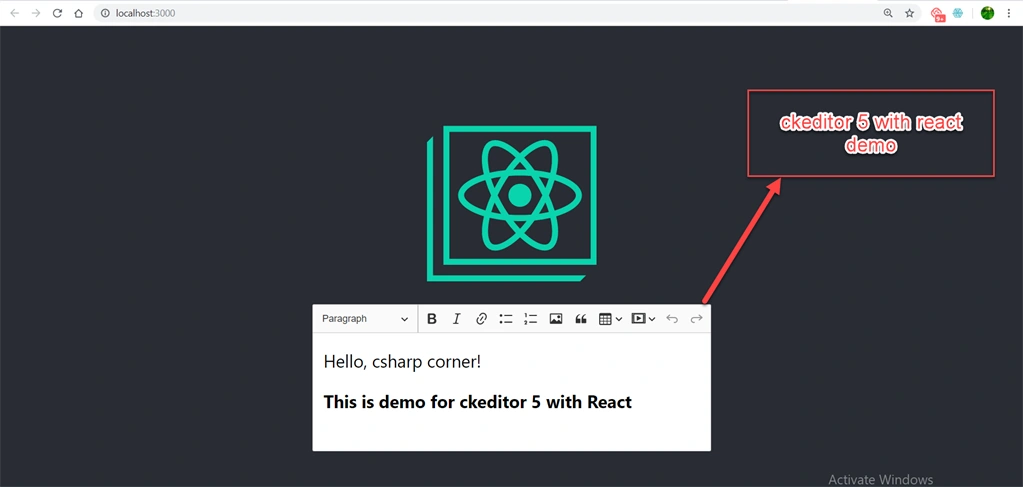Open the red extension icon with badge
1023x487 pixels.
938,14
